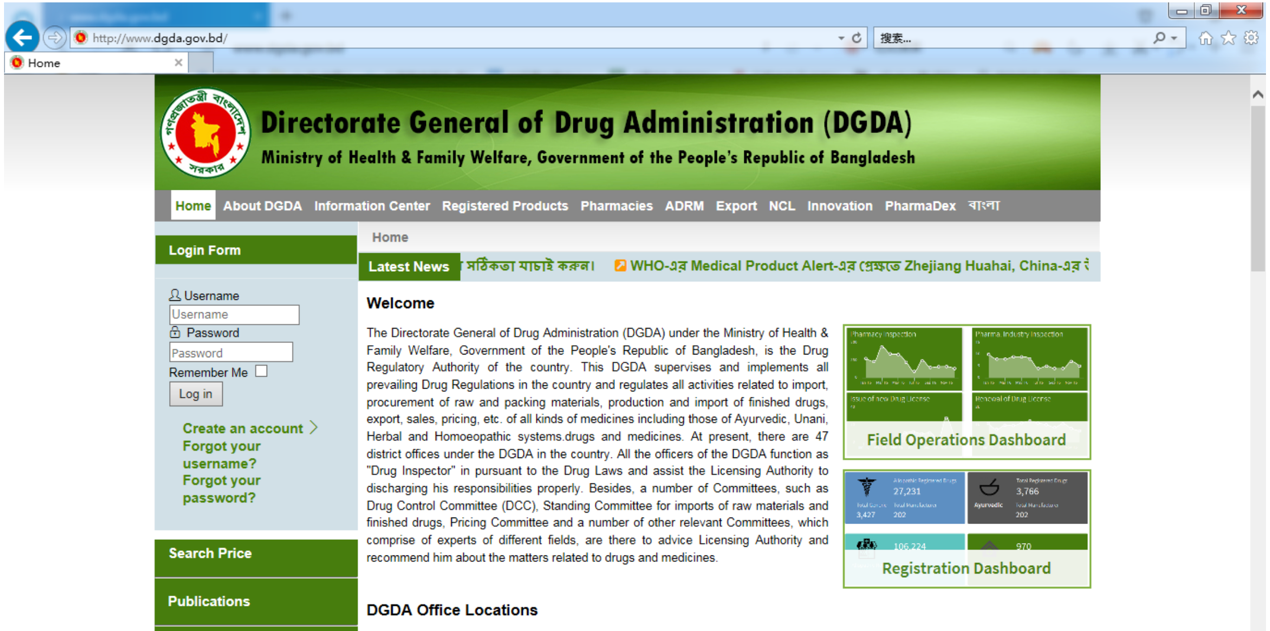The width and height of the screenshot is (1270, 631).
Task: Toggle the Remember Me checkbox
Action: (x=261, y=371)
